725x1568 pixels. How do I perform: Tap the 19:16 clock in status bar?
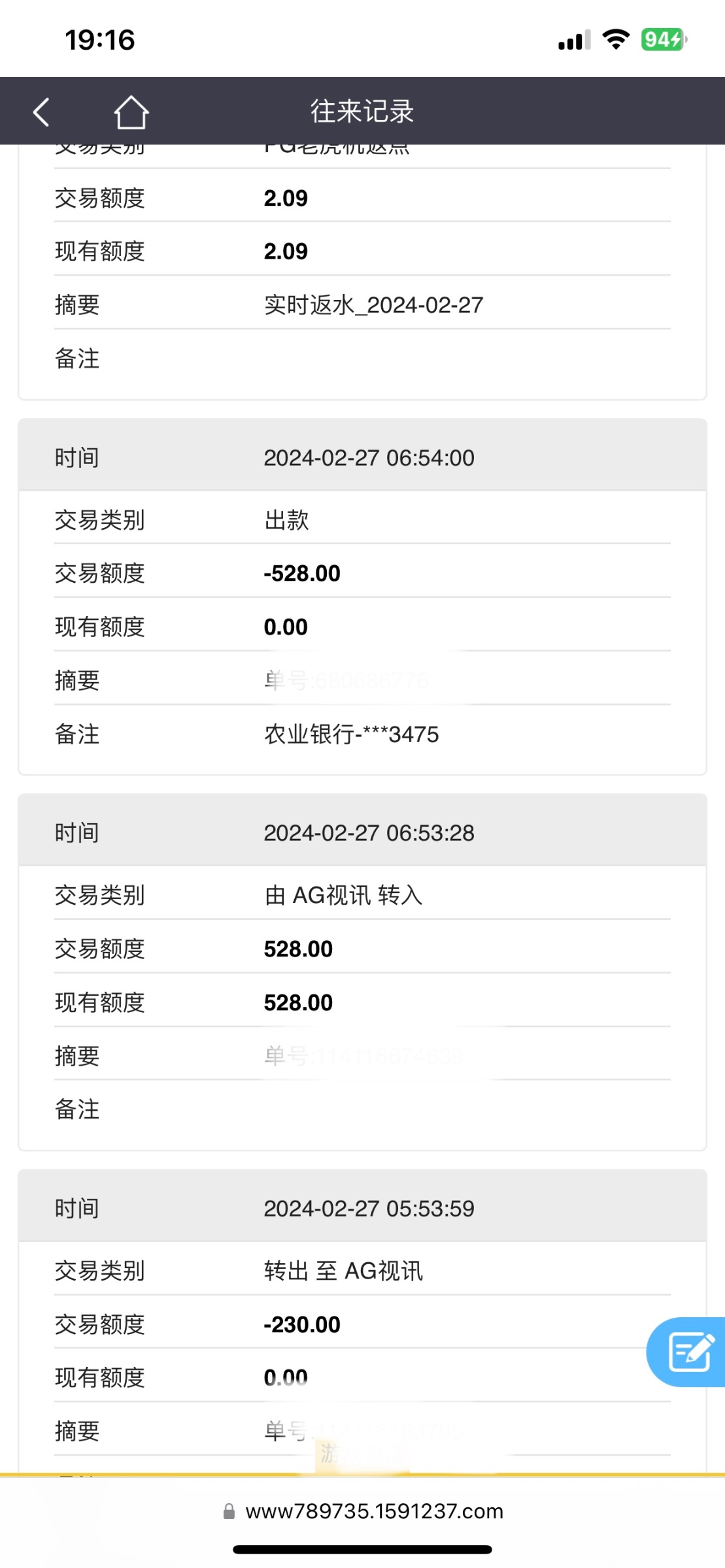[100, 40]
